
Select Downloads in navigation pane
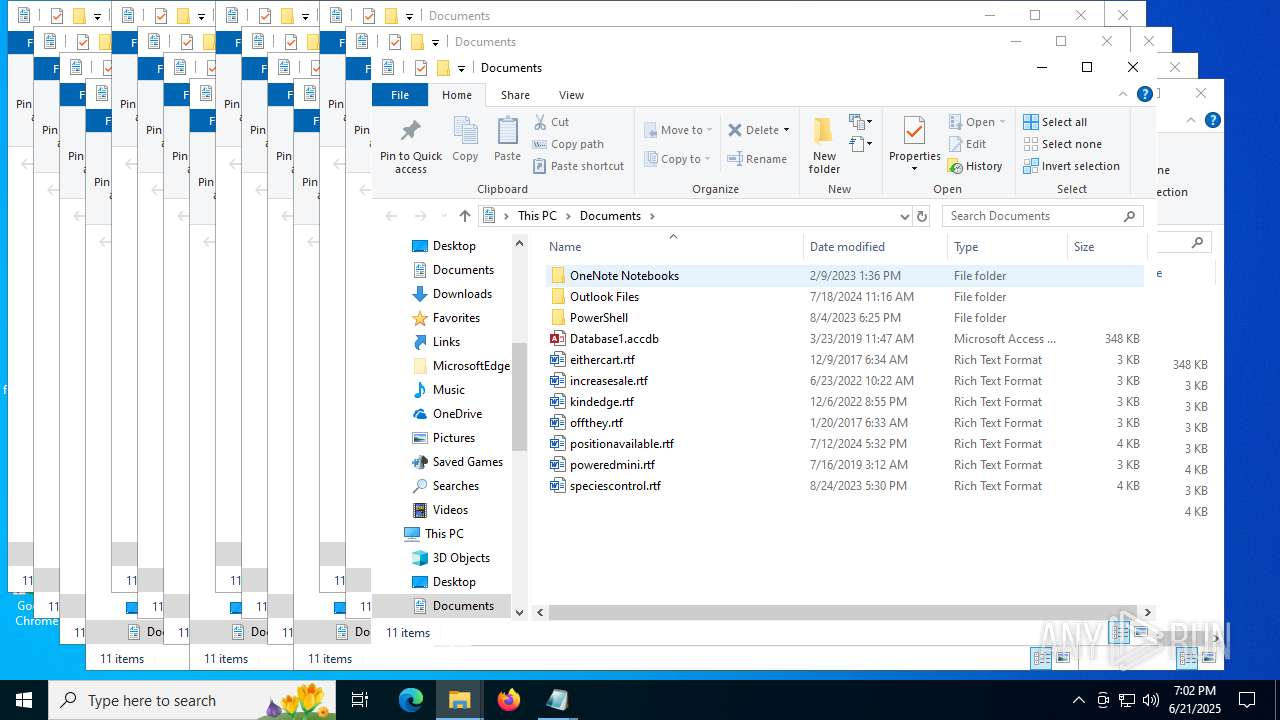[462, 294]
